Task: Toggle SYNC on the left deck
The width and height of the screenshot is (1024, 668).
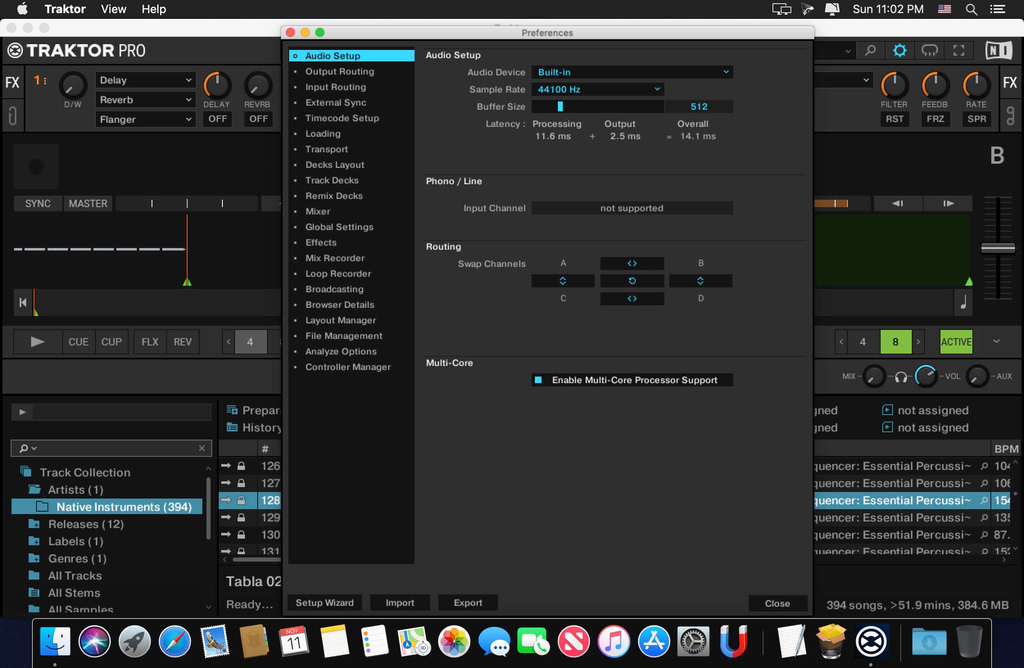Action: [x=36, y=203]
